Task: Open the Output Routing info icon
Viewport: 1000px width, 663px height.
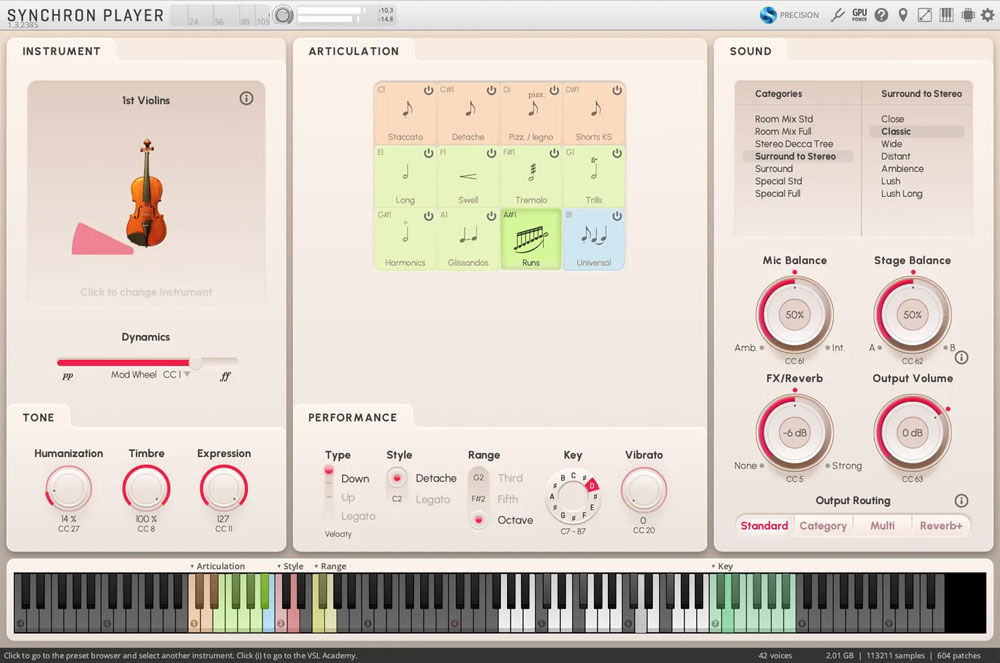Action: 961,500
